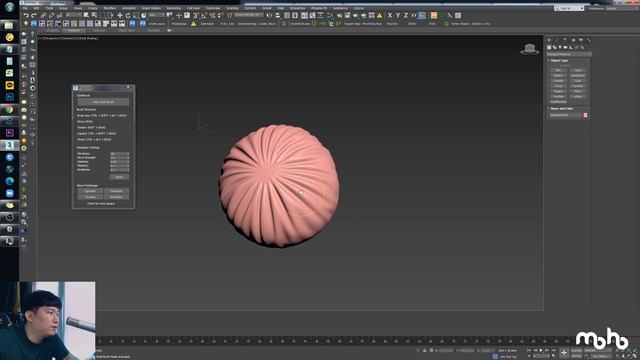This screenshot has height=360, width=640.
Task: Toggle Window/Crossing selection mode
Action: coord(111,16)
